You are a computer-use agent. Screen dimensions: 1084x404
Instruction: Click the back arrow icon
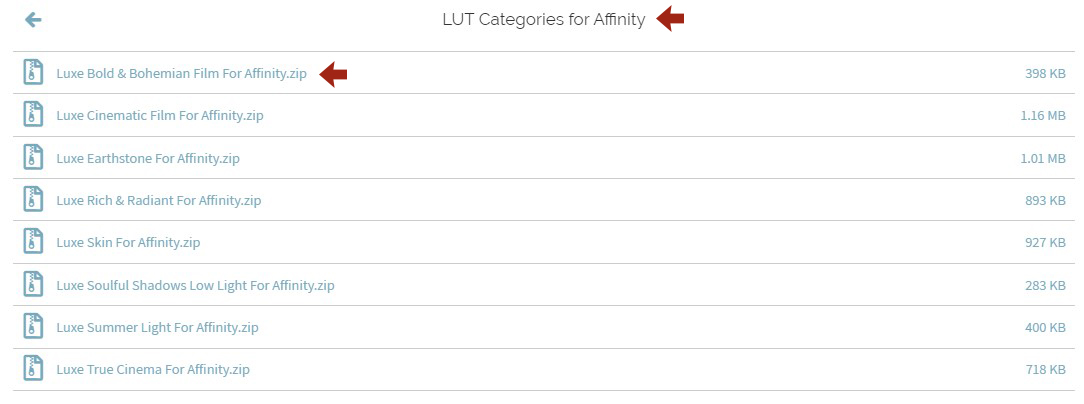click(33, 20)
